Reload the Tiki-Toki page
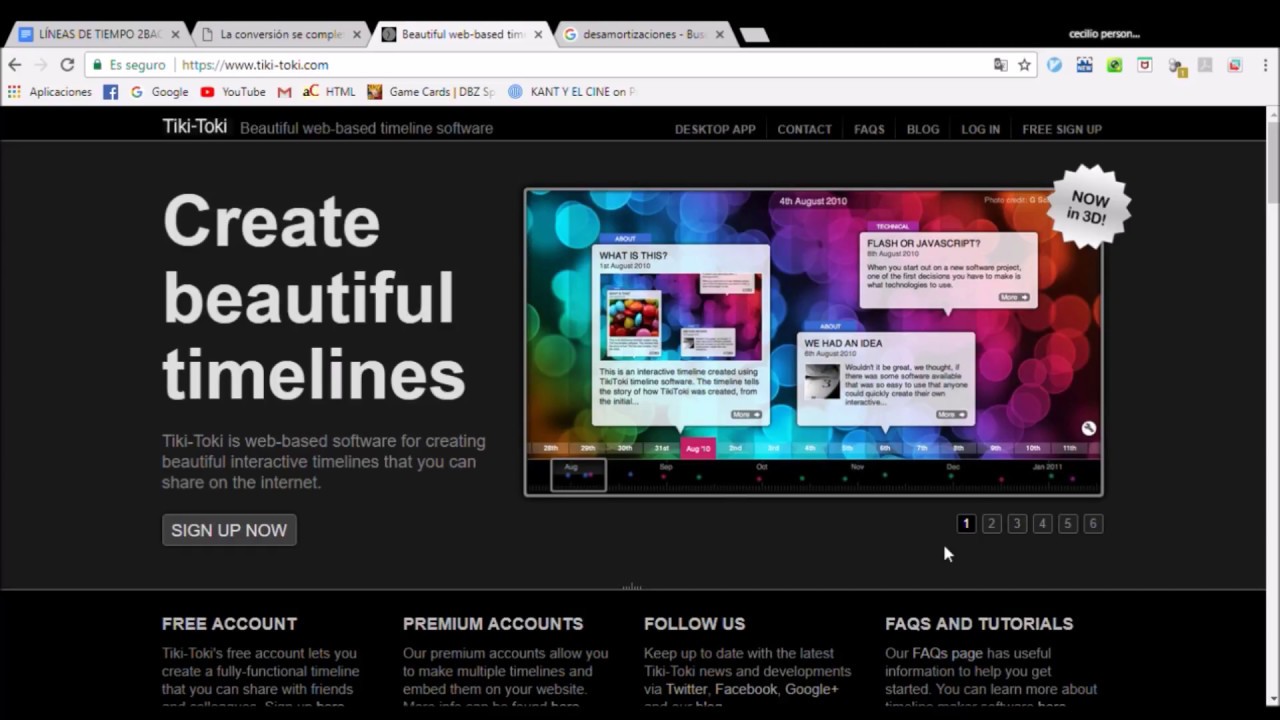Screen dimensions: 1280x720 pos(67,65)
